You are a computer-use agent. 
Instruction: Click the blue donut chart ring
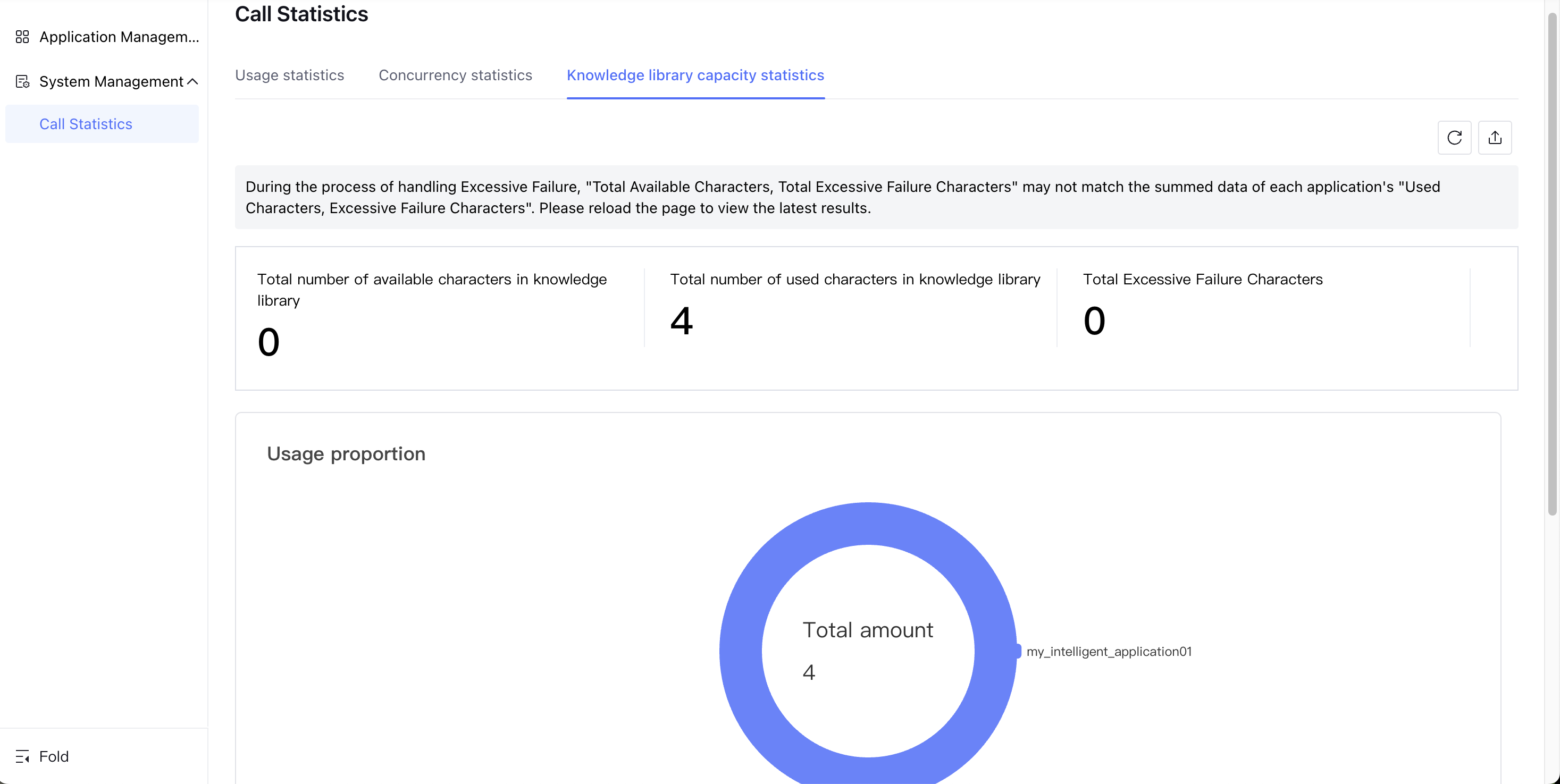(x=741, y=651)
